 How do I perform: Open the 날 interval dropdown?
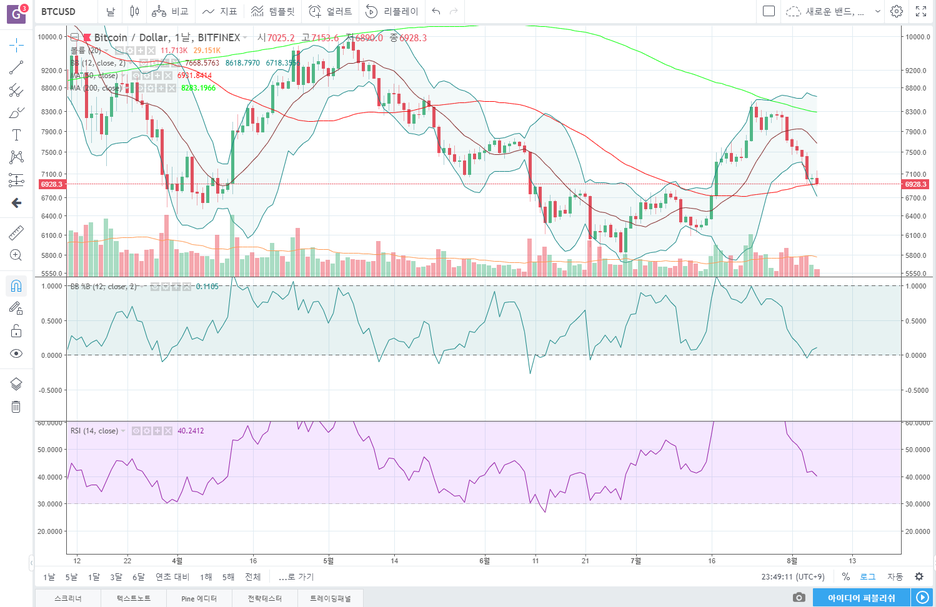tap(110, 11)
